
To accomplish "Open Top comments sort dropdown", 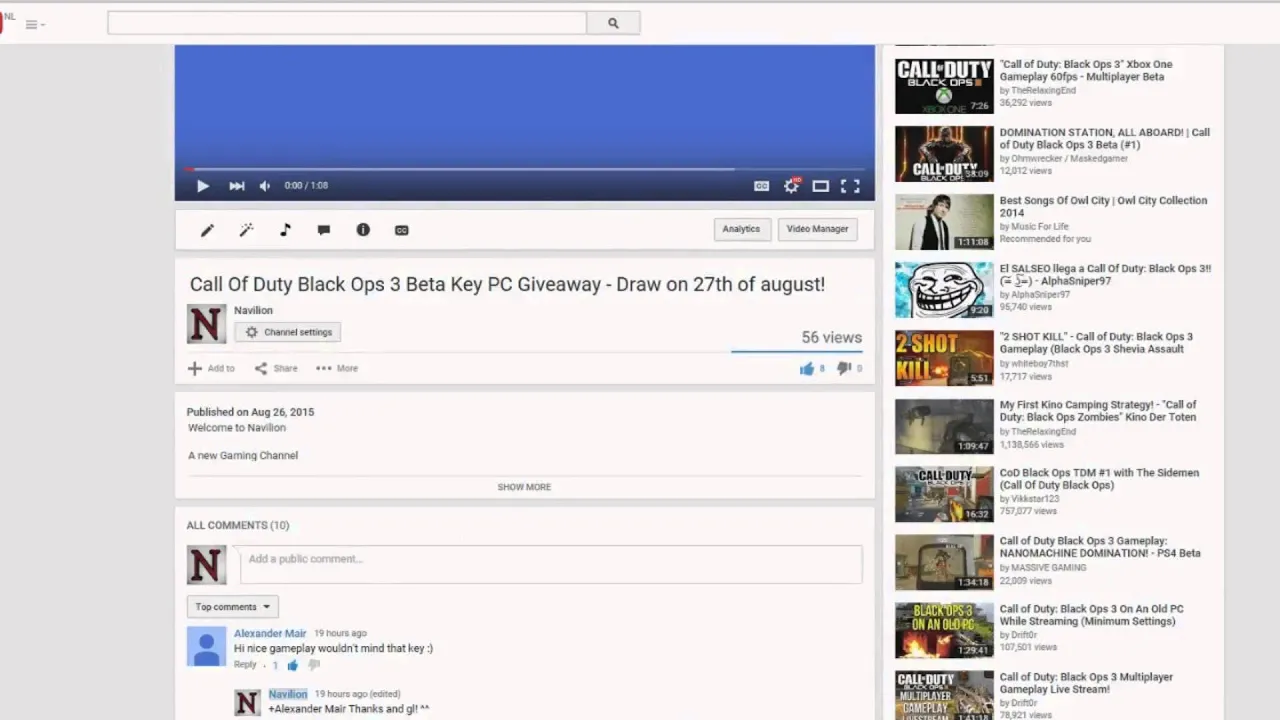I will pyautogui.click(x=232, y=607).
